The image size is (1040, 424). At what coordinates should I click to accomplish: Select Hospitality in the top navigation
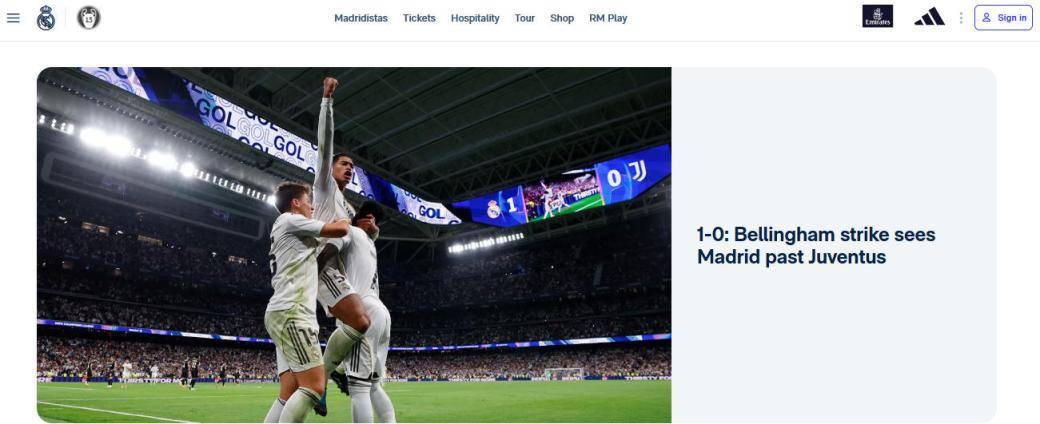click(475, 18)
